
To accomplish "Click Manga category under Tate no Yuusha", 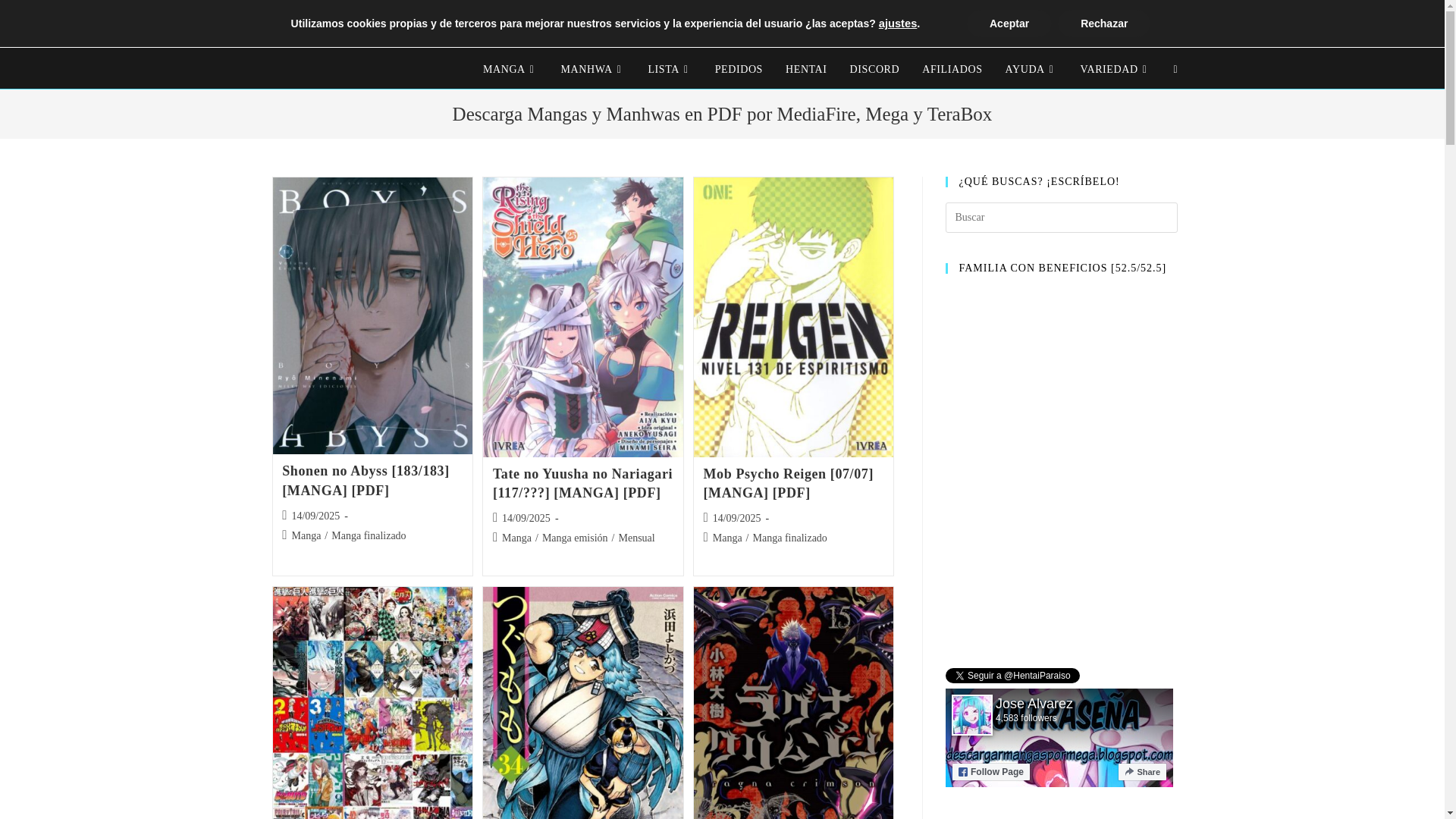I will click(516, 538).
